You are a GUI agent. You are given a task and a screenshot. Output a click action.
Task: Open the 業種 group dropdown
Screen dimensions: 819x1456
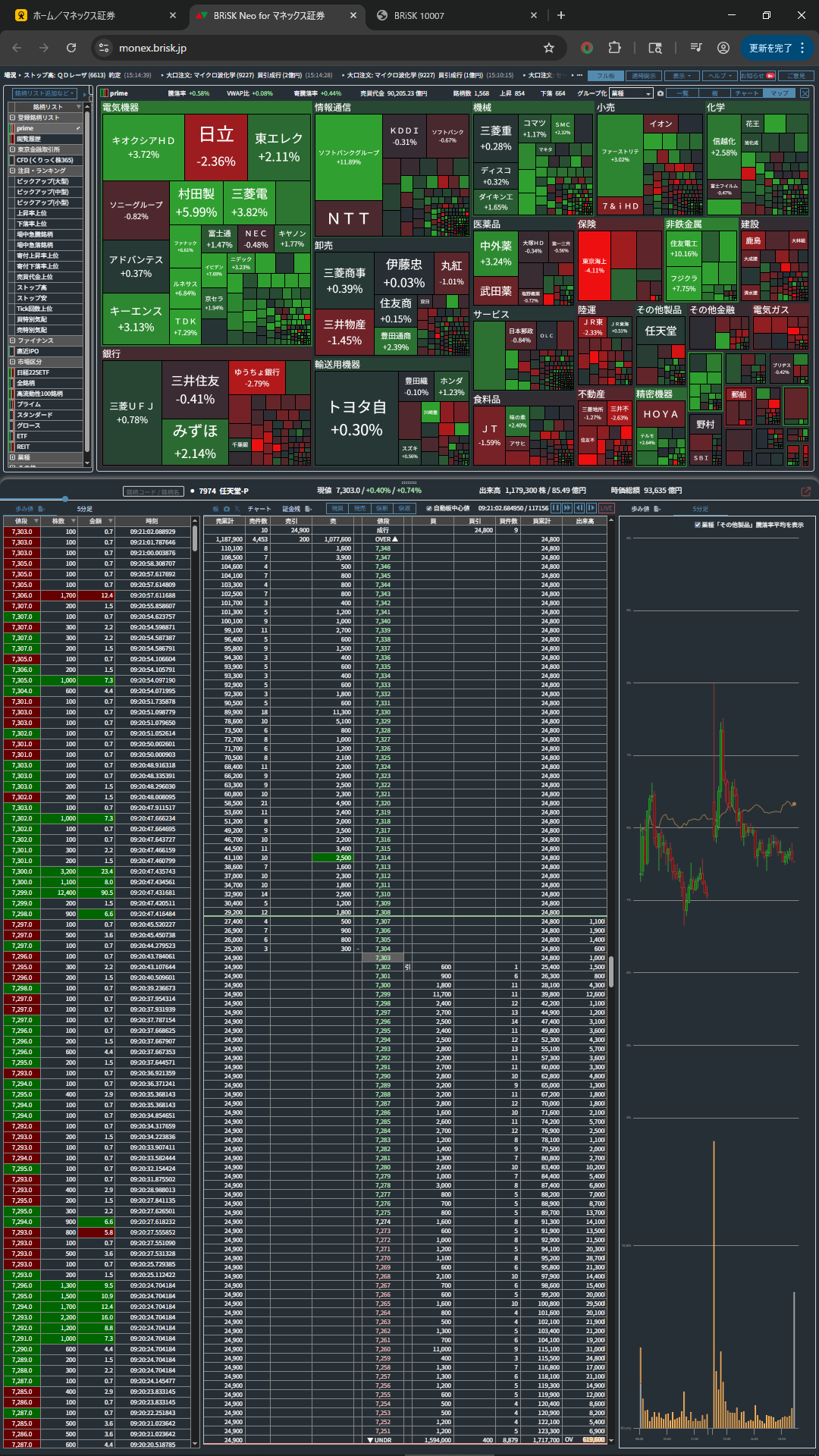click(631, 93)
